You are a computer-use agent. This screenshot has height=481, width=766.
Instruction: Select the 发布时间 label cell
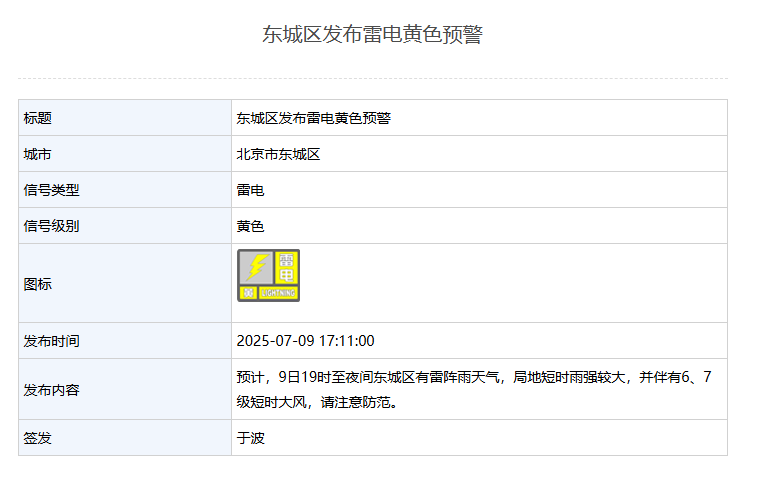(x=125, y=341)
